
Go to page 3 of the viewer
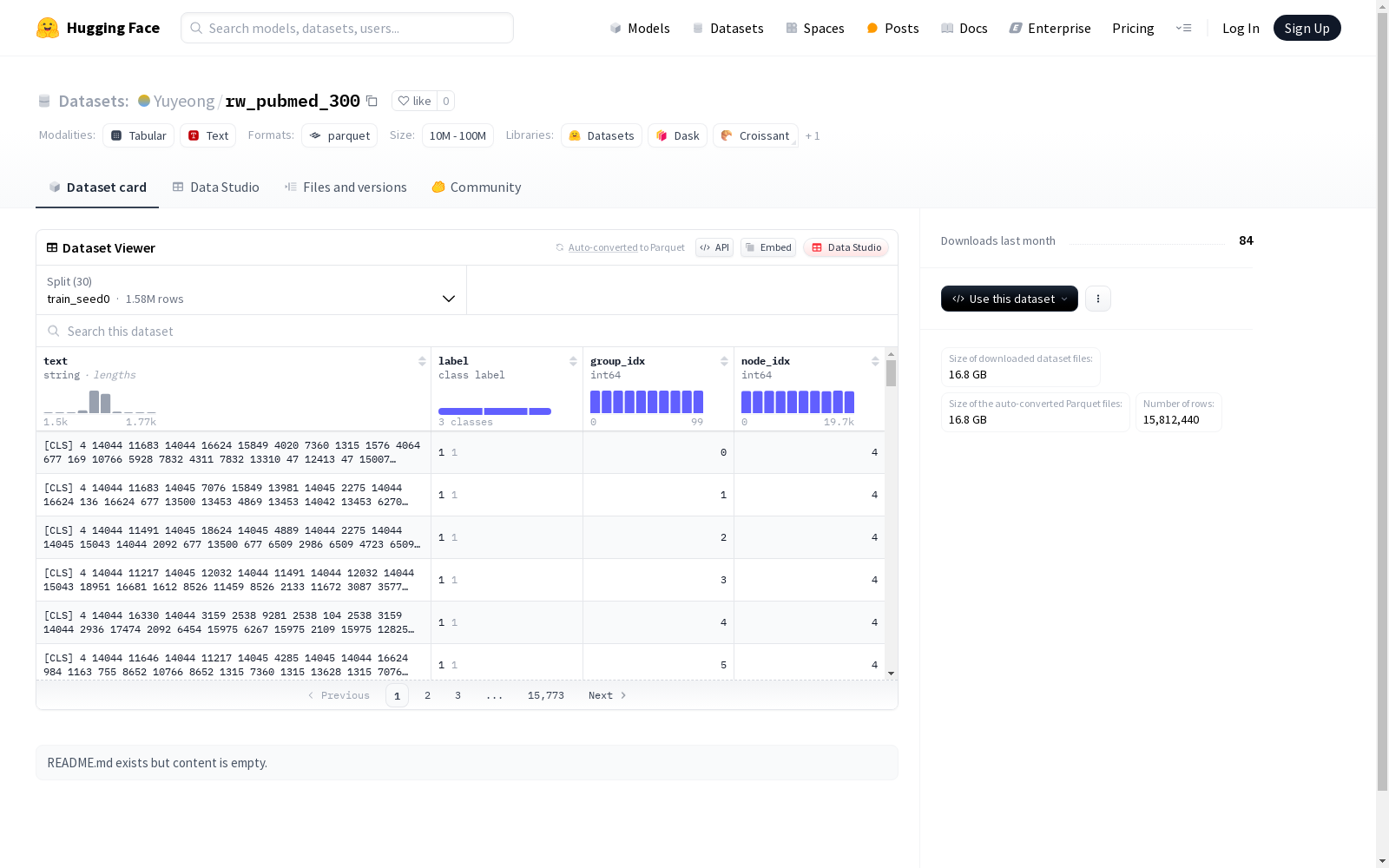pos(458,695)
